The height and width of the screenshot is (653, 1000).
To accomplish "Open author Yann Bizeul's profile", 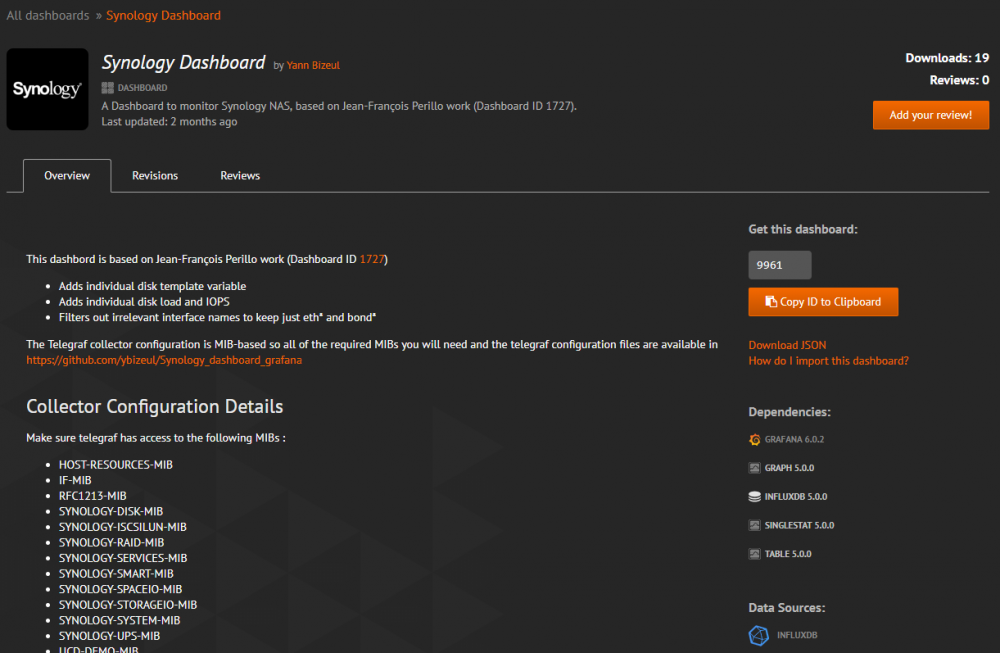I will (313, 65).
